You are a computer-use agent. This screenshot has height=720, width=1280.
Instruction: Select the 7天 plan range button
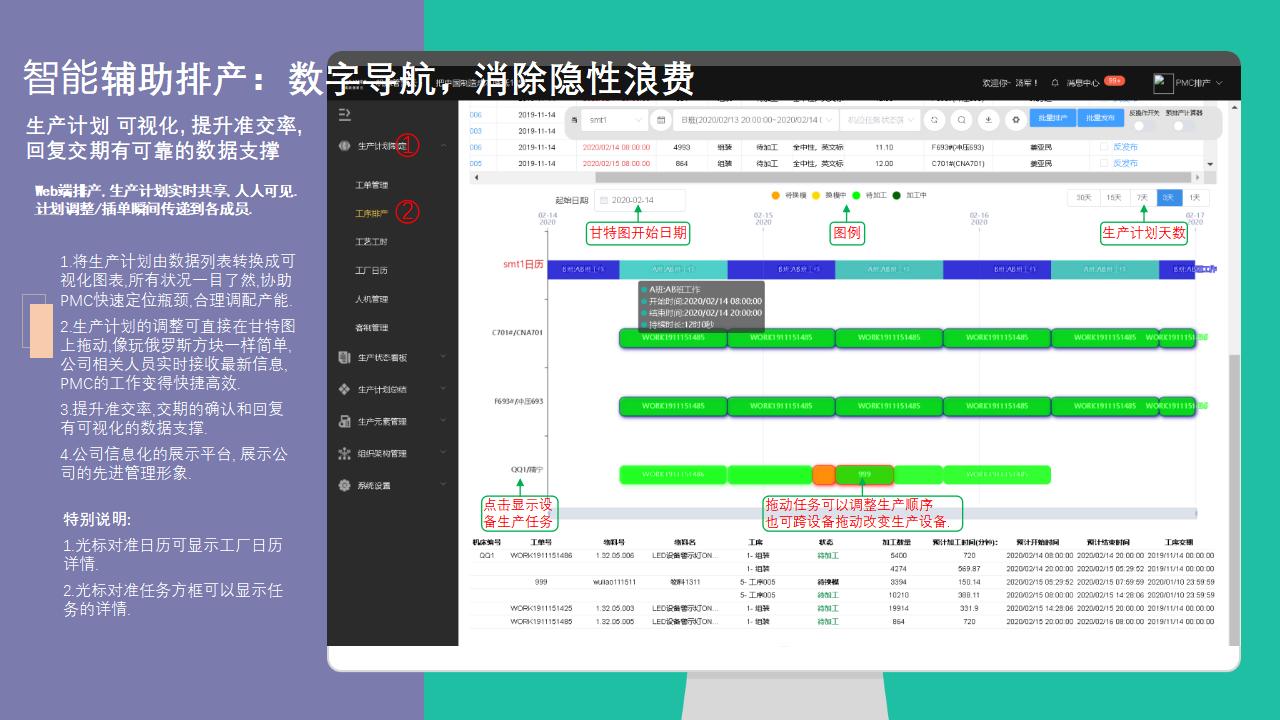pyautogui.click(x=1142, y=198)
